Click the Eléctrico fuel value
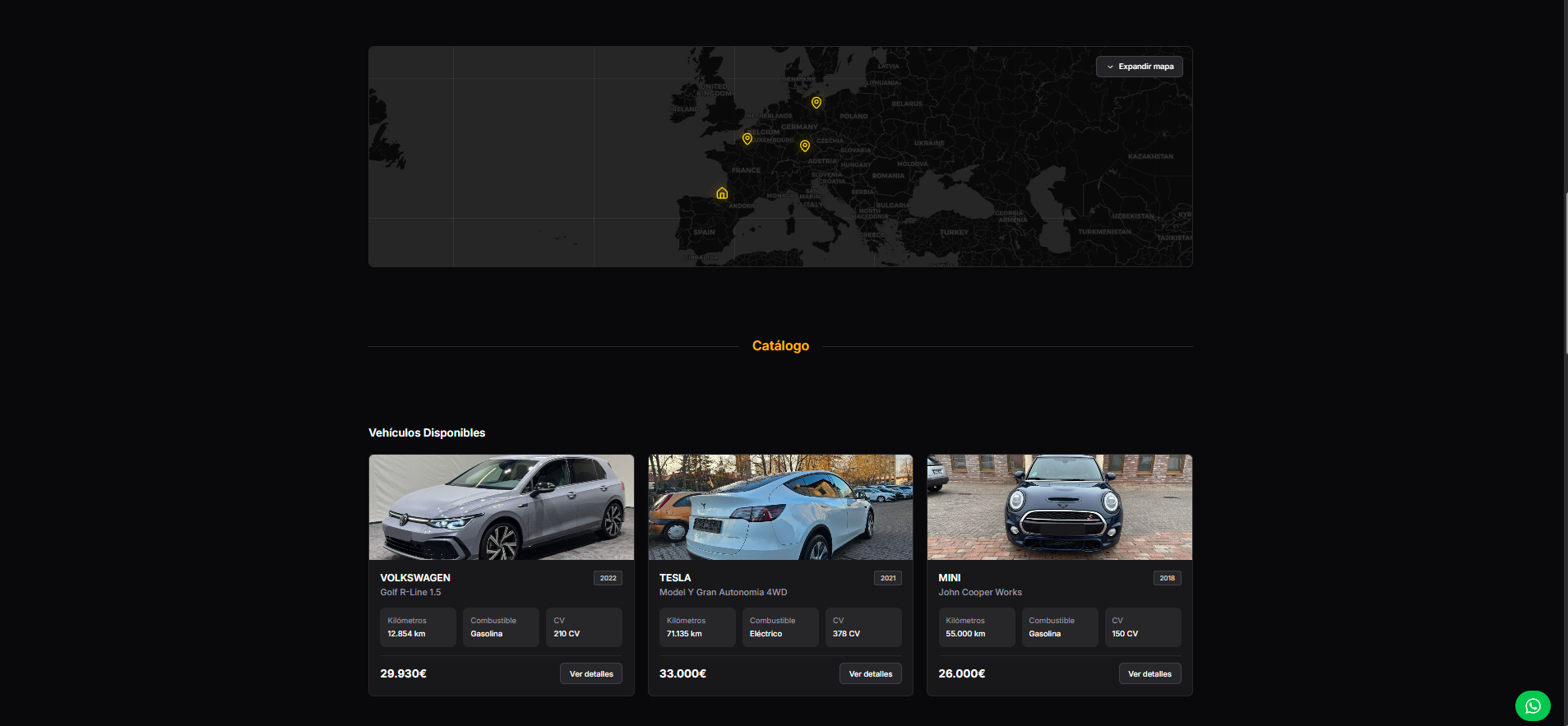 (765, 634)
